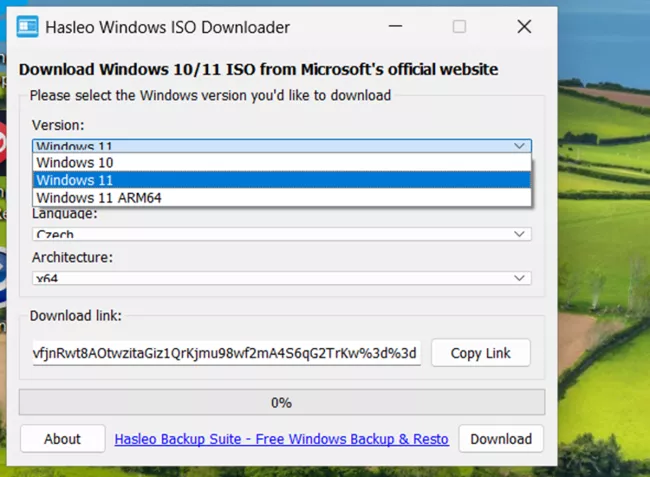Click the Version: label text
Screen dimensions: 650x477
pyautogui.click(x=58, y=125)
